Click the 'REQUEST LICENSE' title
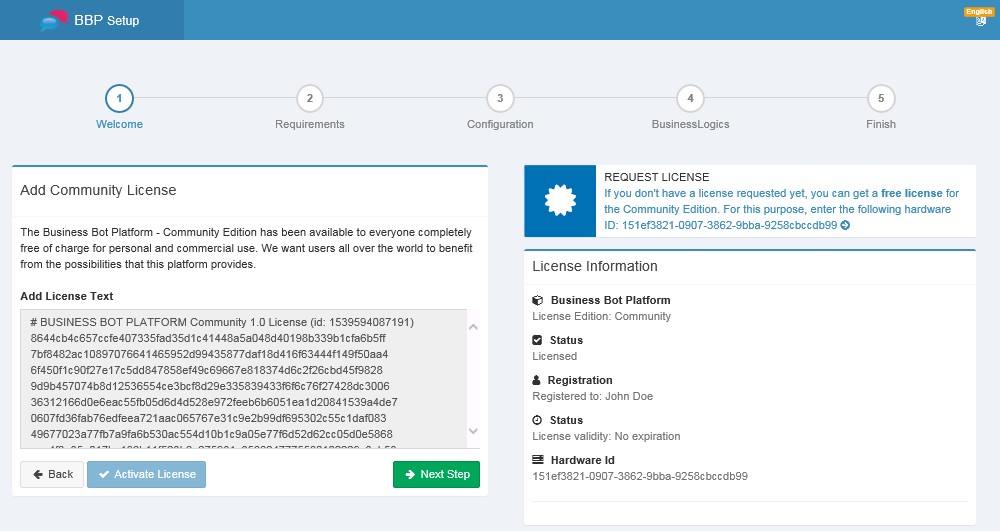1000x531 pixels. (656, 177)
